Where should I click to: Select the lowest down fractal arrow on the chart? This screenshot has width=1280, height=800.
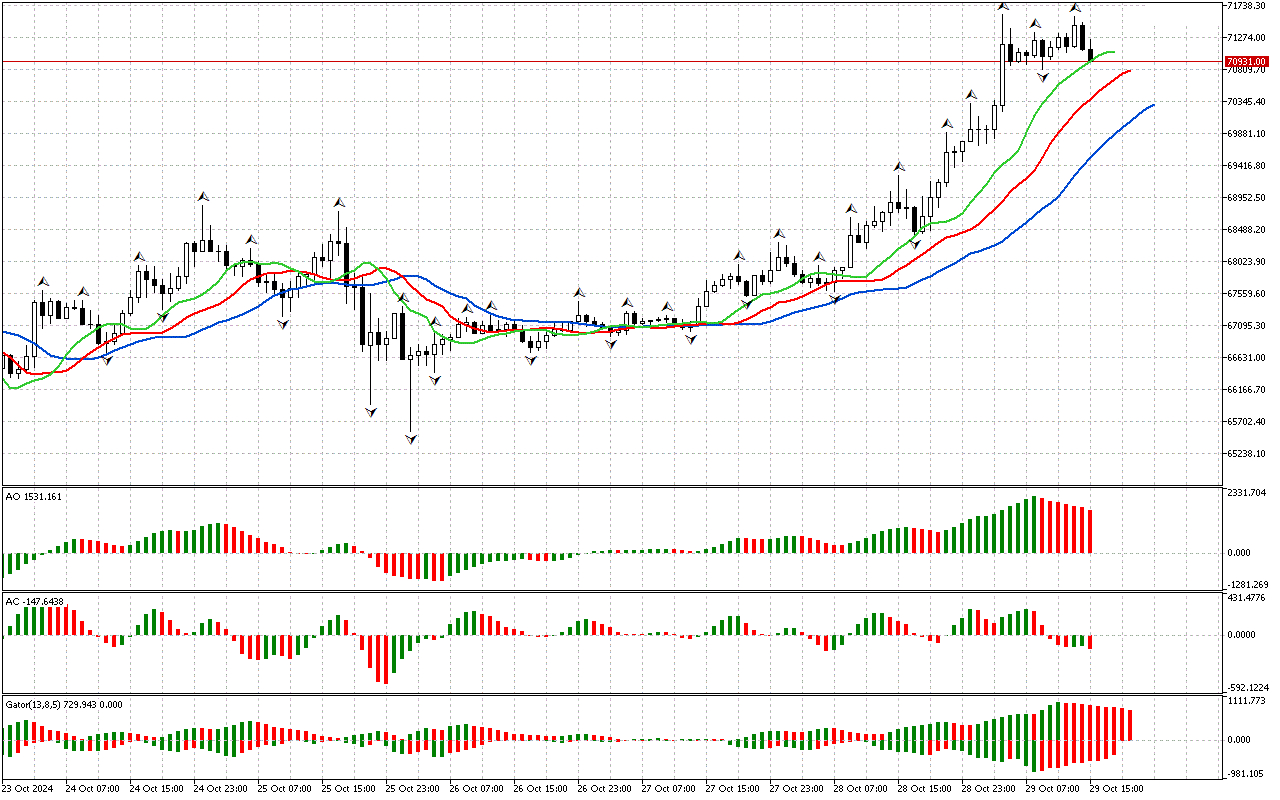click(411, 438)
